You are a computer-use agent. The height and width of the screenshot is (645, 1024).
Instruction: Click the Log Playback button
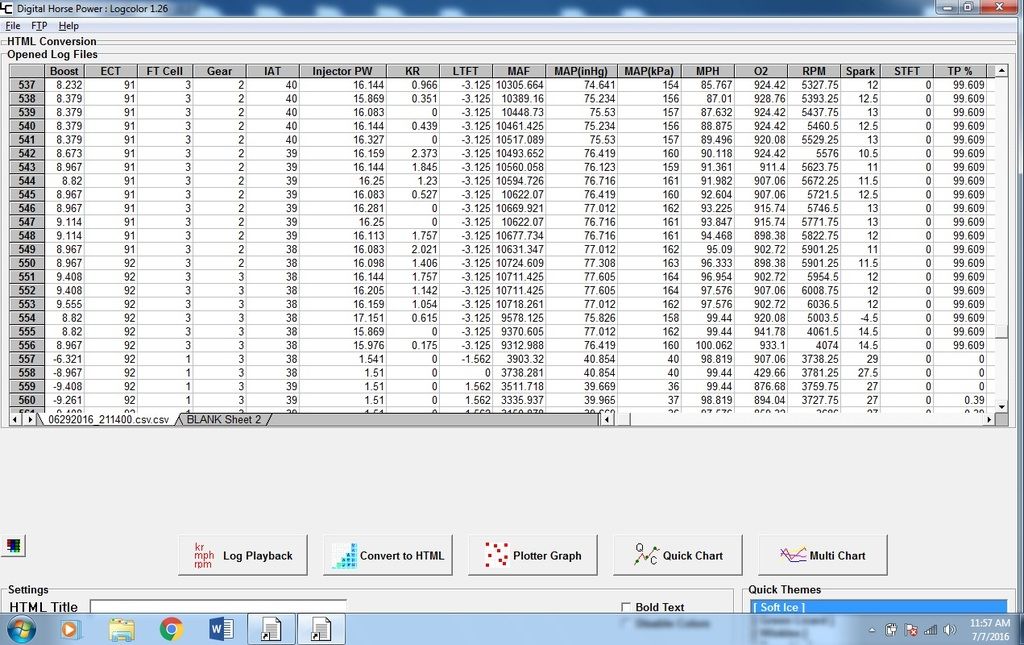tap(243, 556)
